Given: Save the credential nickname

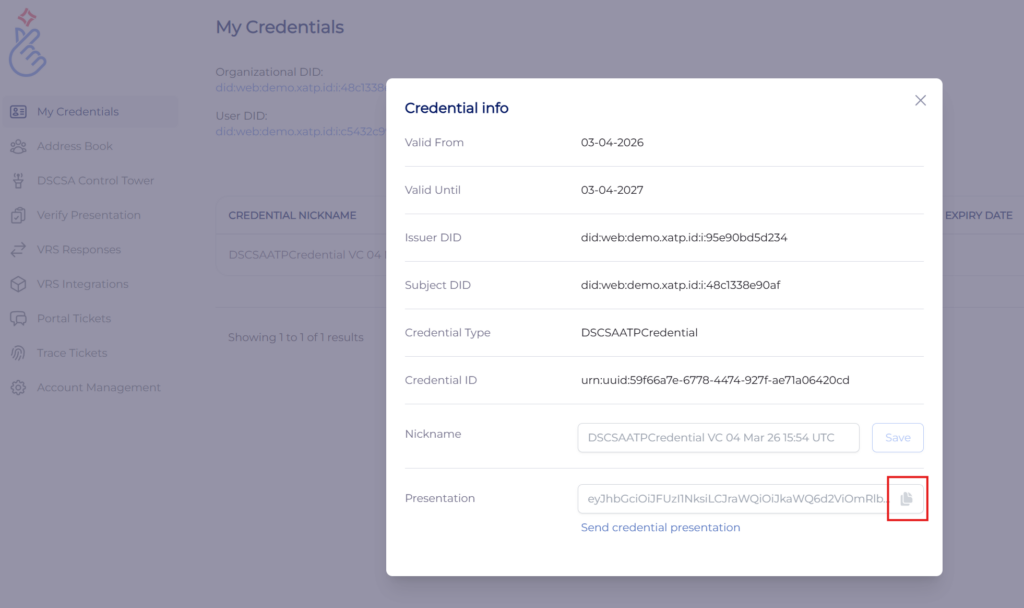Looking at the screenshot, I should coord(897,438).
